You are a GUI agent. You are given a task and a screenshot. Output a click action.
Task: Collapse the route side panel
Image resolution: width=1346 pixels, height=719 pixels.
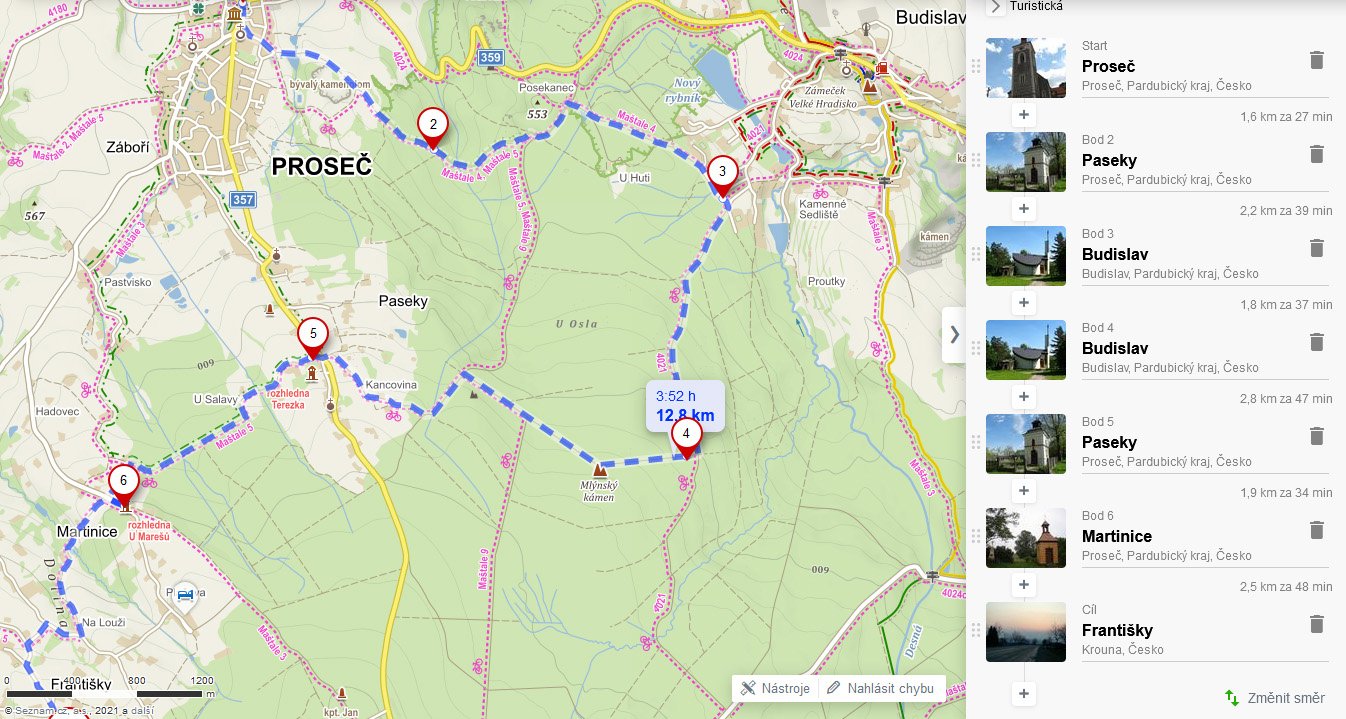(954, 334)
